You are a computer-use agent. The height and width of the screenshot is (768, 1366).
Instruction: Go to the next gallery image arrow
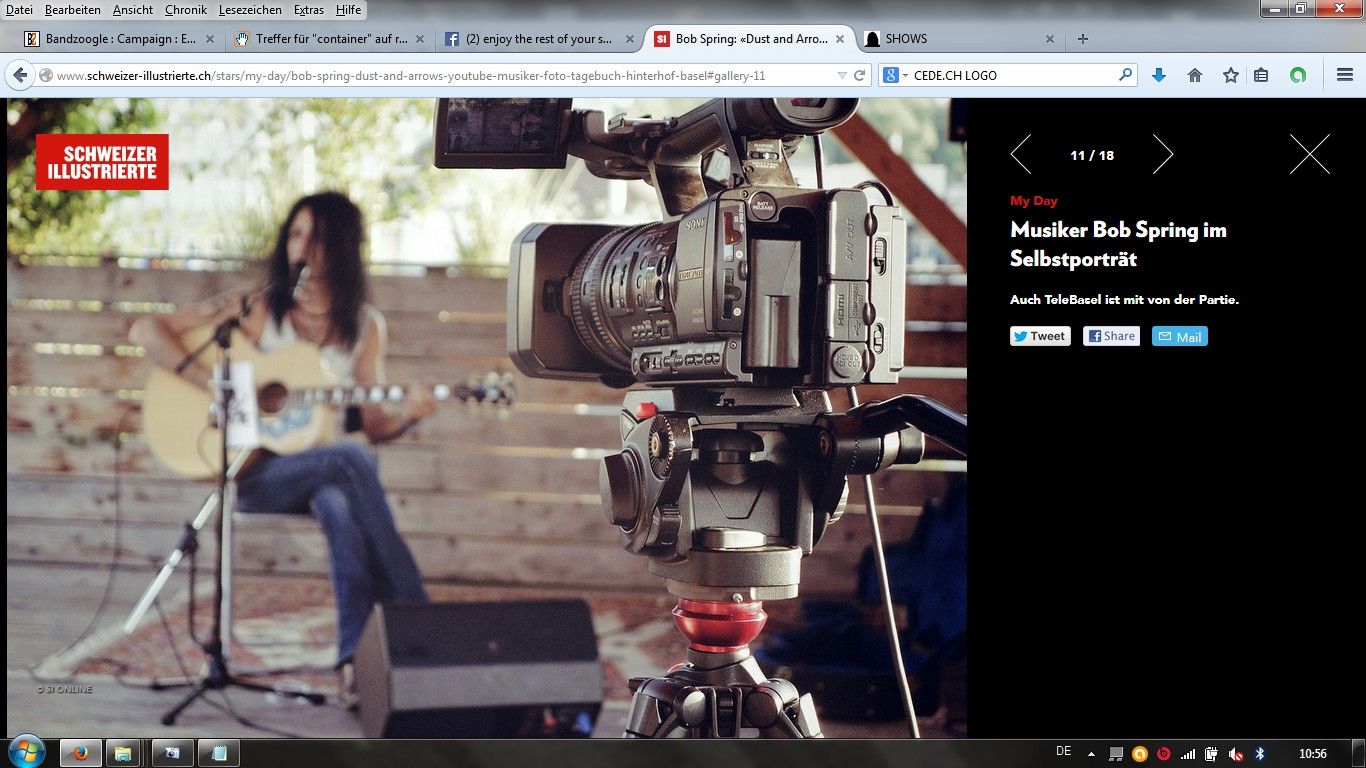coord(1162,155)
